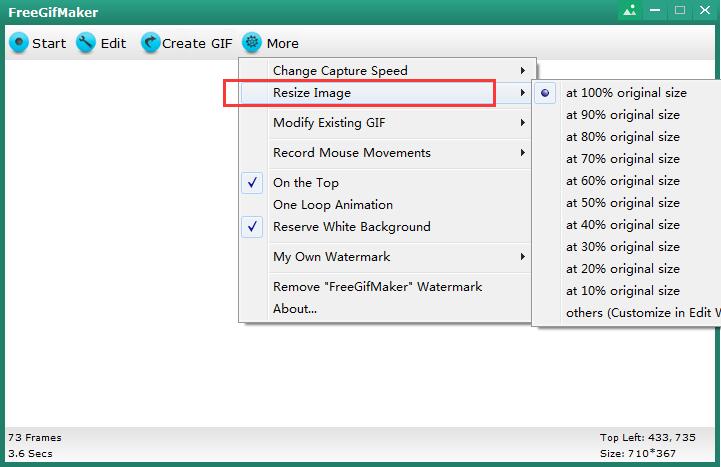Expand My Own Watermark submenu arrow
Screen dimensions: 721x467
click(x=523, y=256)
